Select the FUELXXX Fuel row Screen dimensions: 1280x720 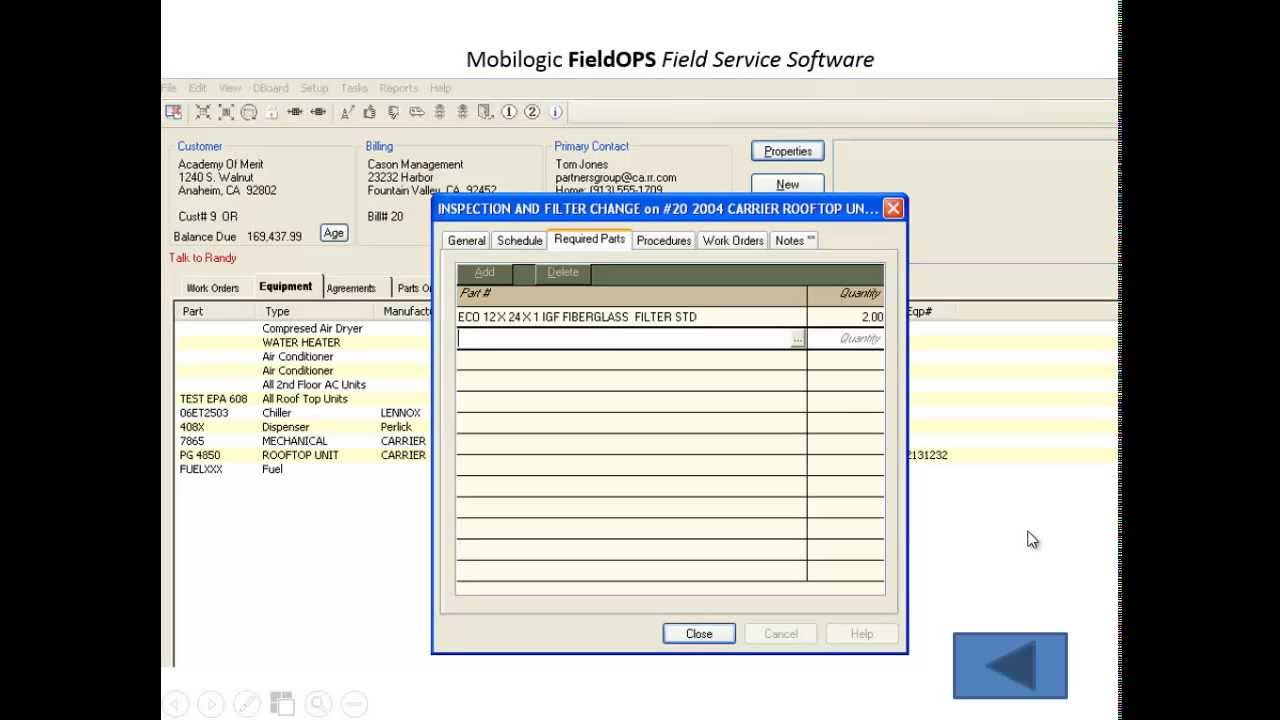[304, 468]
